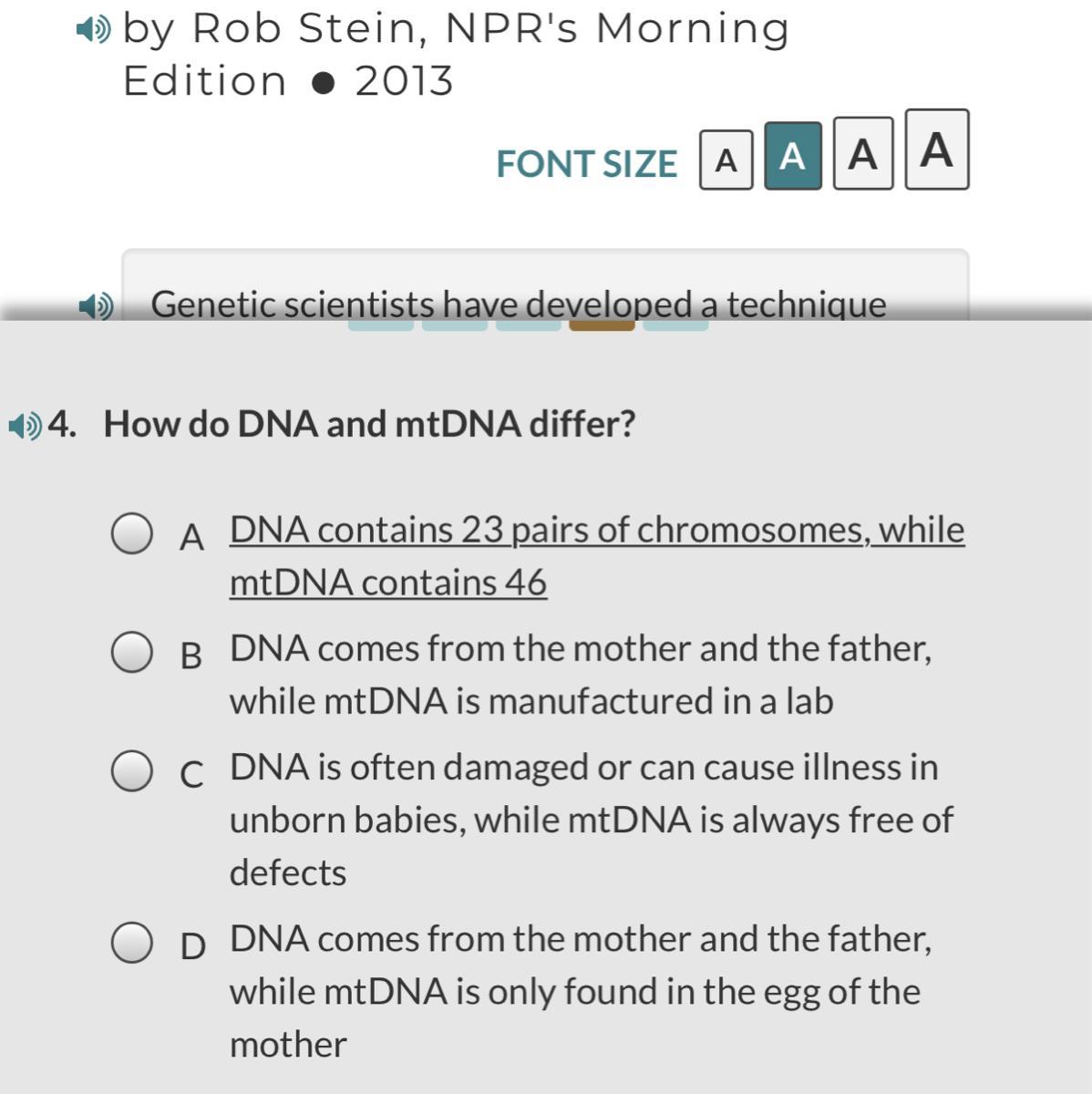
Task: Click answer text about mtDNA manufactured in lab
Action: [x=580, y=675]
